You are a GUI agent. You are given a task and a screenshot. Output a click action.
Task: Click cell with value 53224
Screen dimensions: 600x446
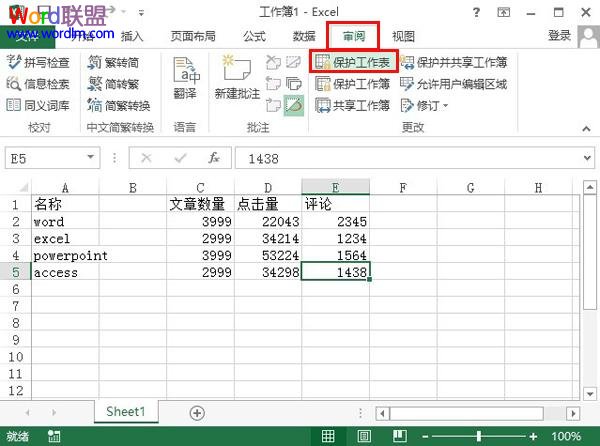pos(268,255)
